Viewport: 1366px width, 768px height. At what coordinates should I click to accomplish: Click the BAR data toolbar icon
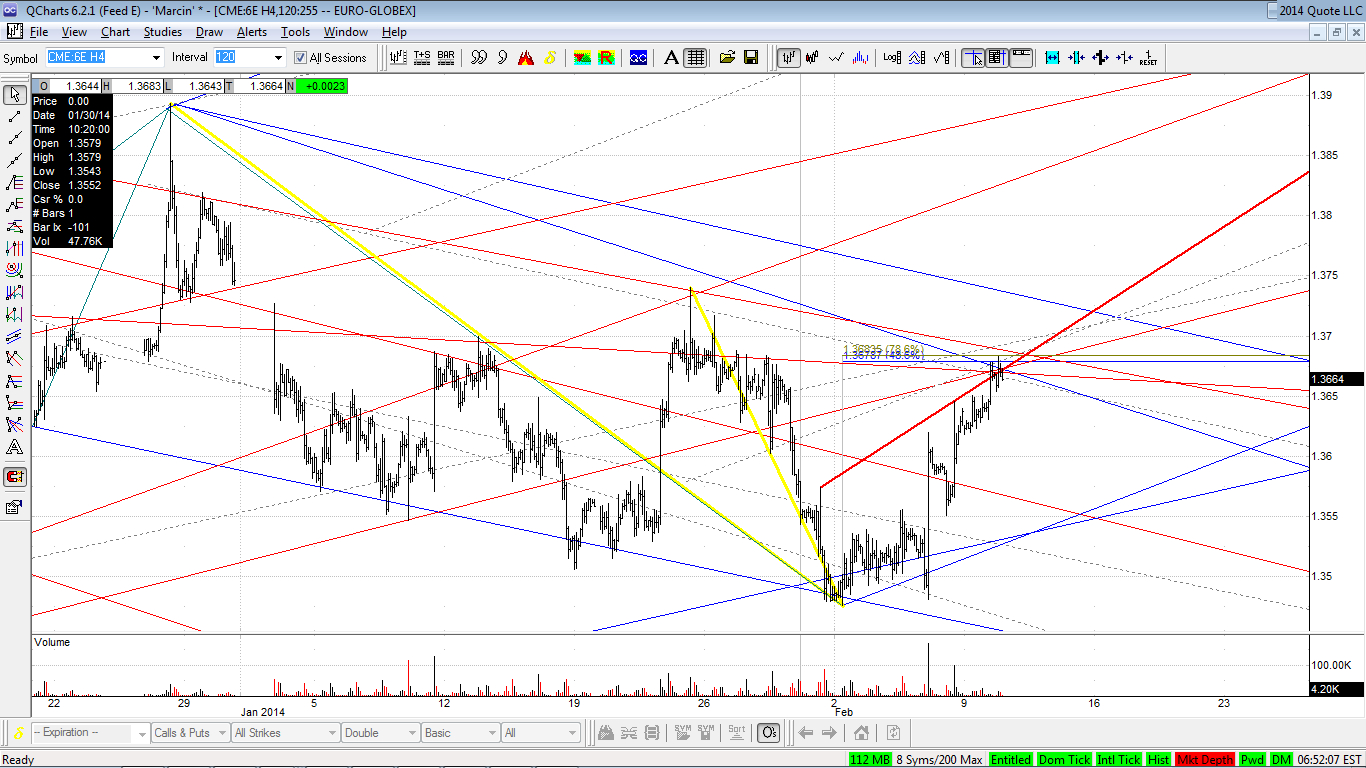(x=446, y=57)
